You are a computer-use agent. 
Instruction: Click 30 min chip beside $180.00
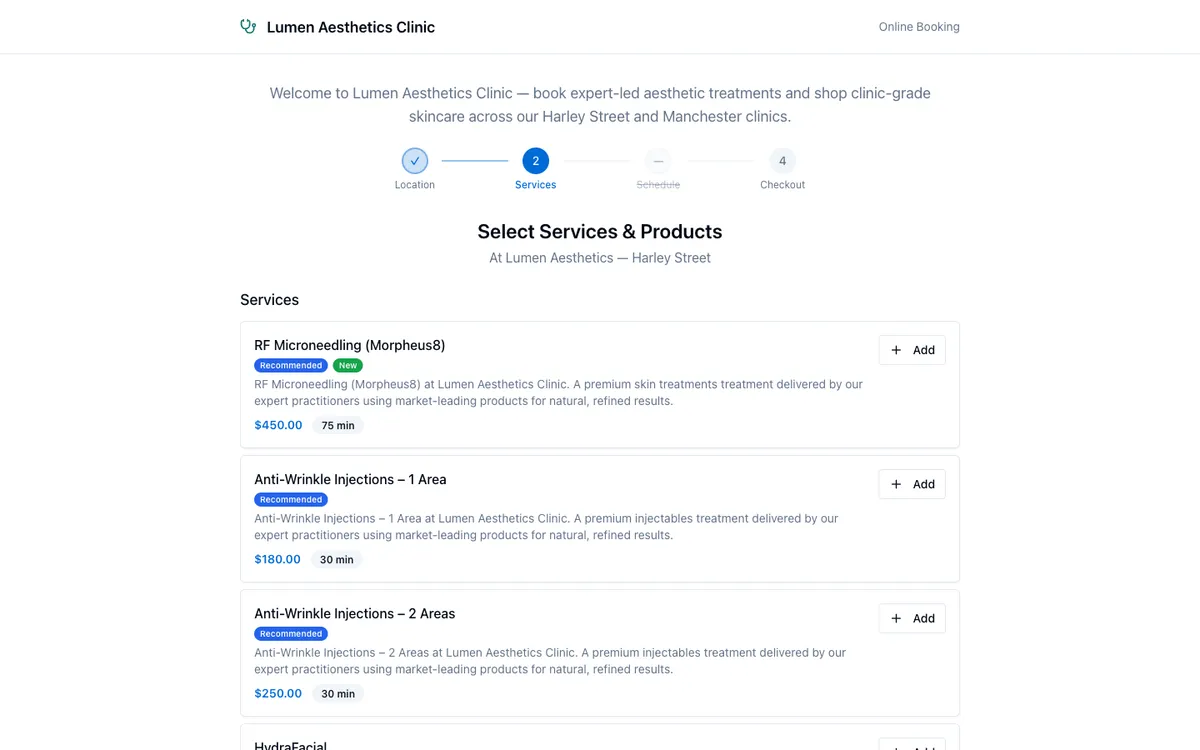click(337, 559)
